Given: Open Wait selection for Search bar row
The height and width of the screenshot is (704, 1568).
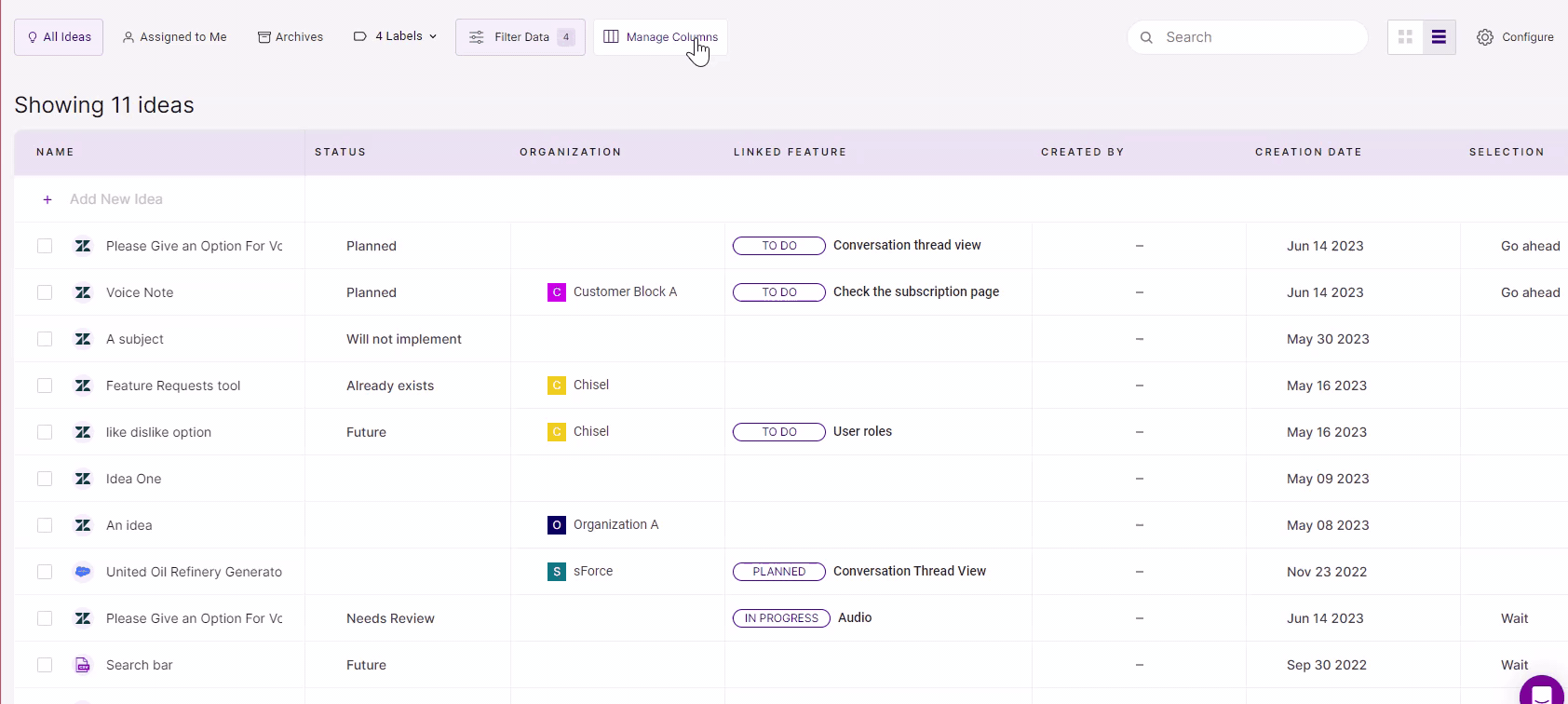Looking at the screenshot, I should pos(1514,665).
